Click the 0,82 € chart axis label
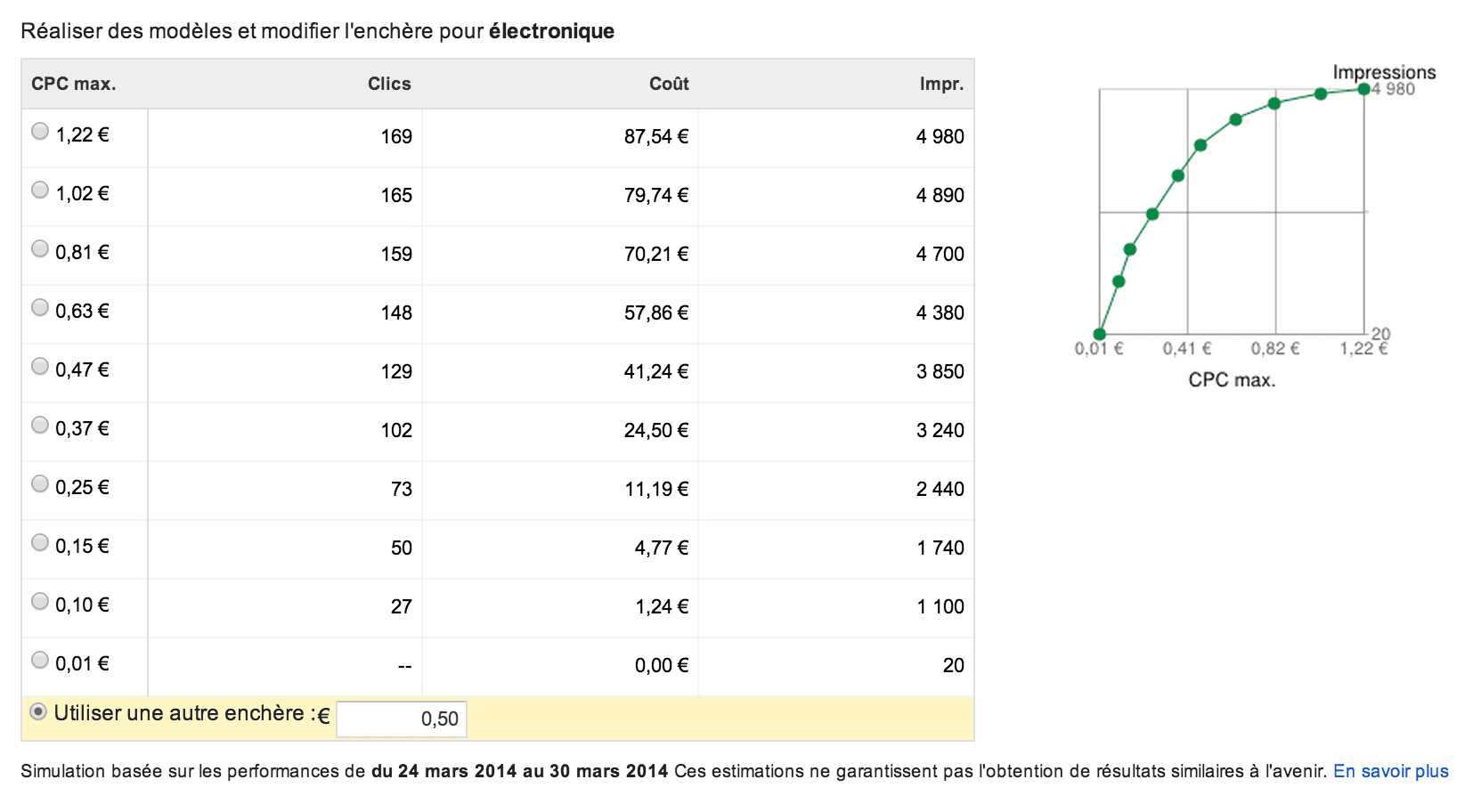Image resolution: width=1473 pixels, height=812 pixels. pos(1275,348)
